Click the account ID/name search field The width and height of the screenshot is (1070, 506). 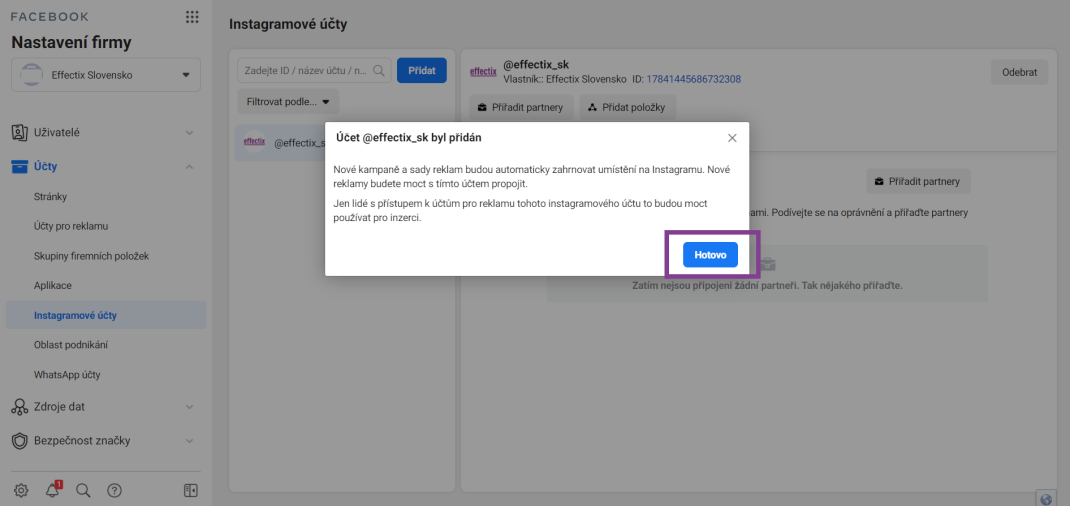[x=314, y=70]
